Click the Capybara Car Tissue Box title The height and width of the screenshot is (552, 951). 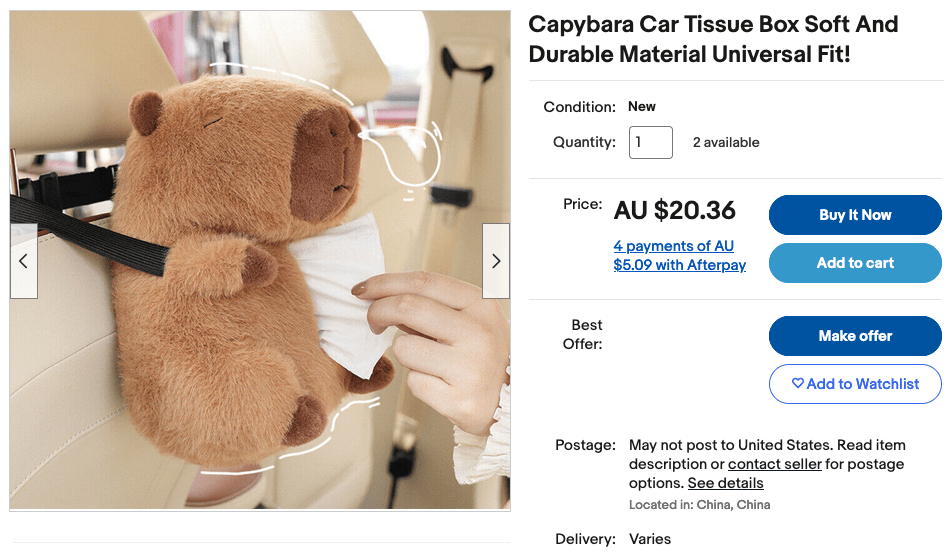(713, 39)
